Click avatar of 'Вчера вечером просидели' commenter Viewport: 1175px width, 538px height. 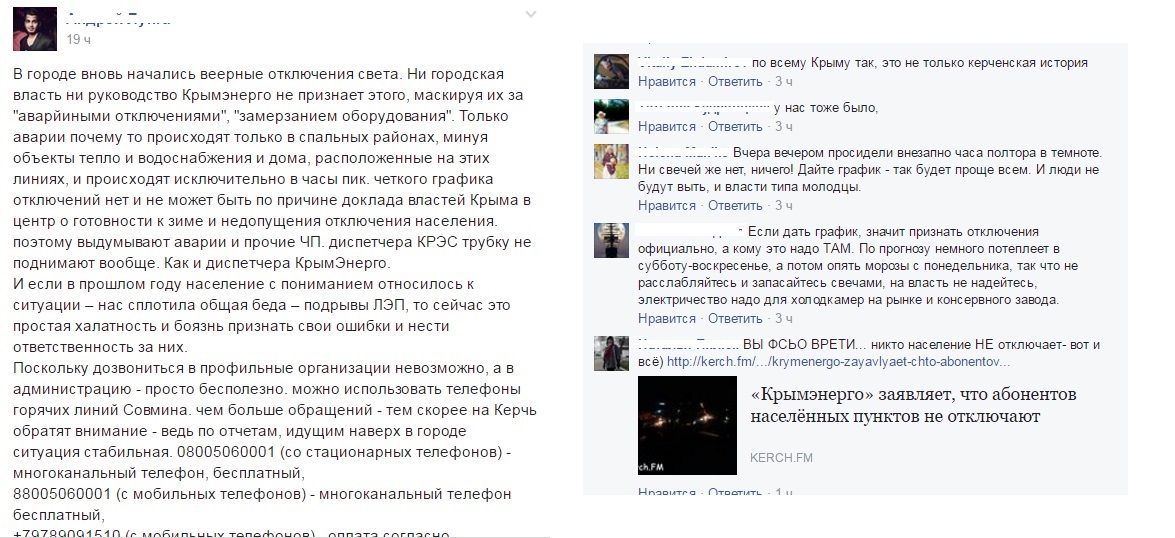click(x=611, y=161)
